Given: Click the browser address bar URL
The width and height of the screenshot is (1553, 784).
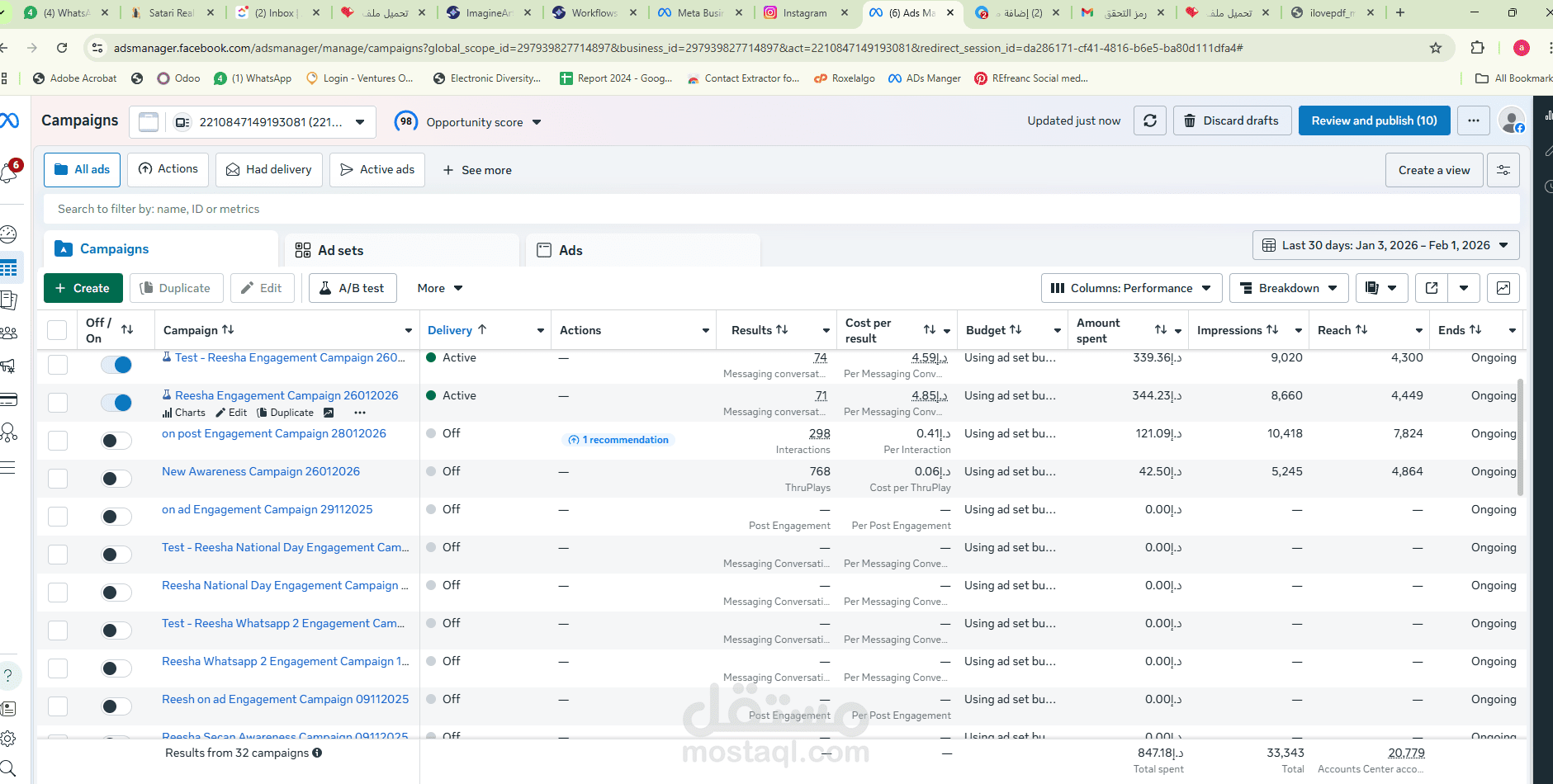Looking at the screenshot, I should tap(678, 48).
